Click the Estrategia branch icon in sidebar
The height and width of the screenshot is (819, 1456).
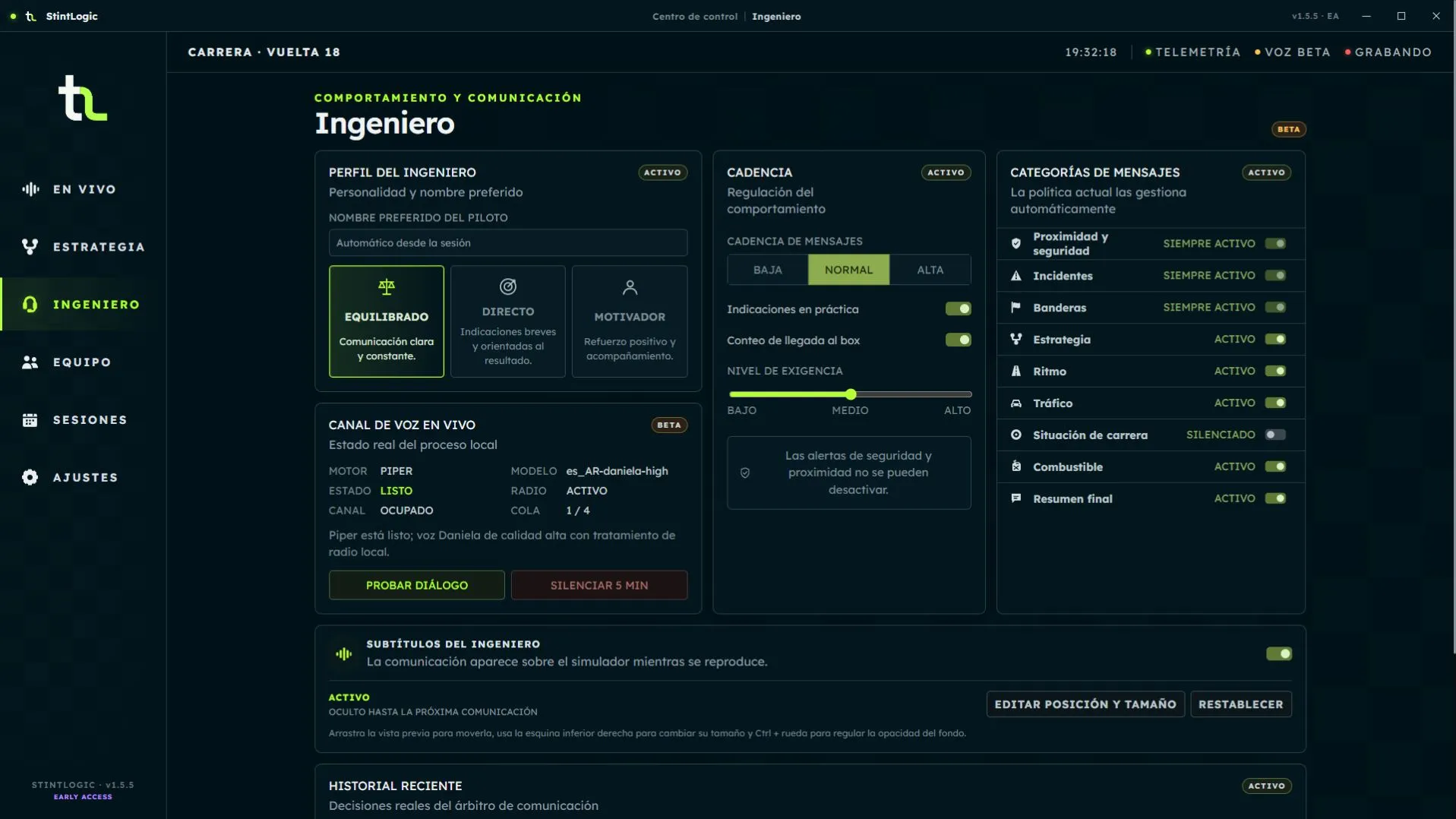pos(30,247)
